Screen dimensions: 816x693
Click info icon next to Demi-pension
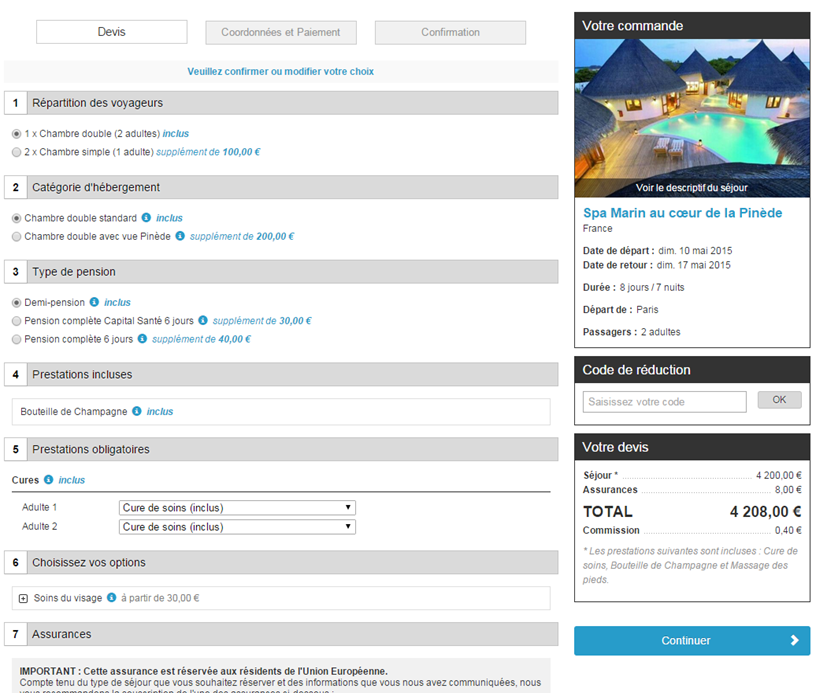94,302
